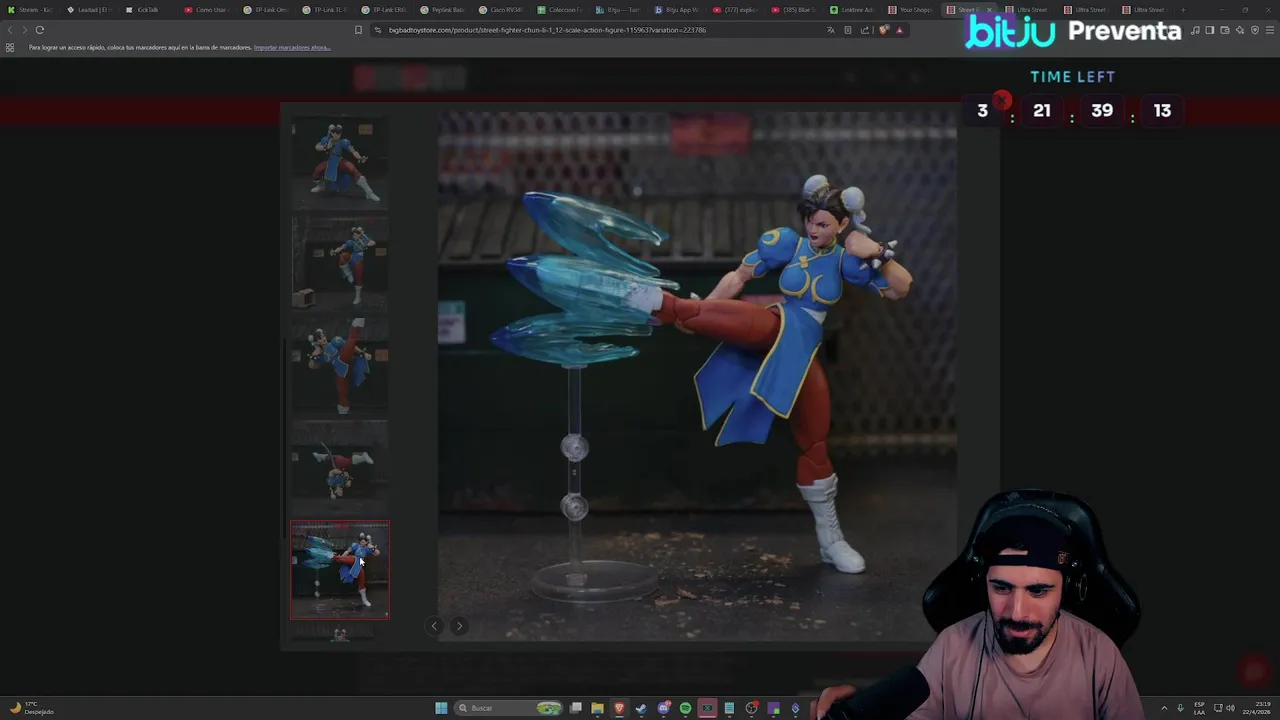Click the Importar marcadores ahora link
This screenshot has height=720, width=1280.
292,47
